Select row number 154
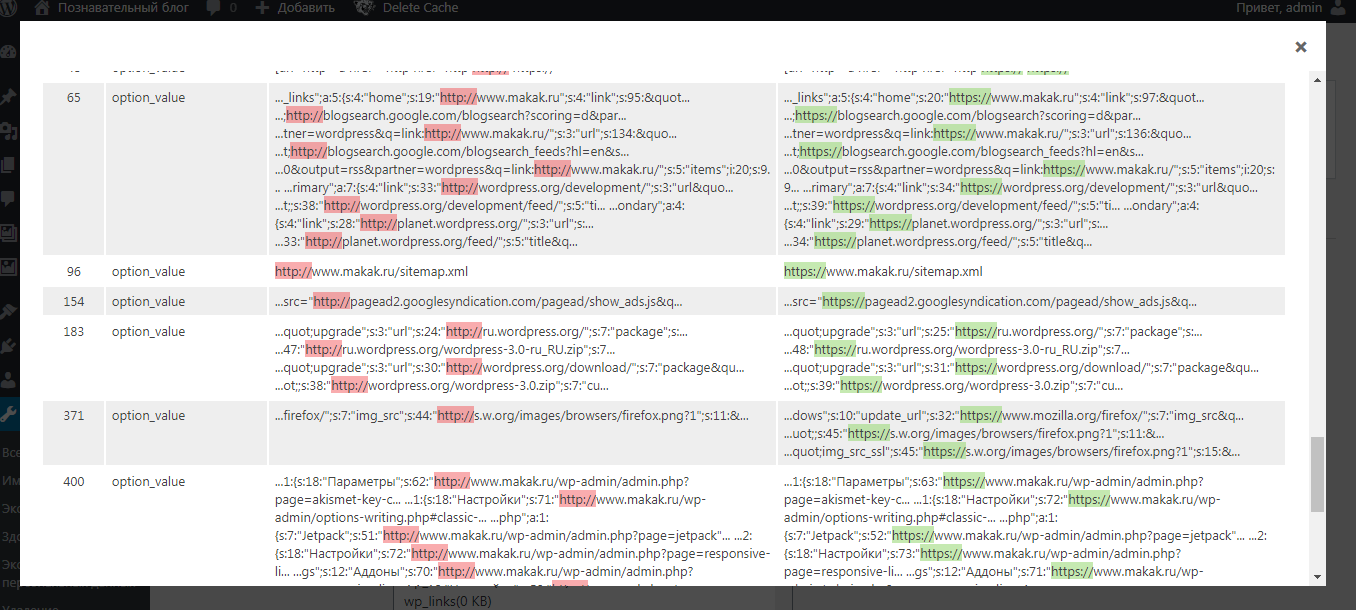The width and height of the screenshot is (1356, 610). [74, 301]
